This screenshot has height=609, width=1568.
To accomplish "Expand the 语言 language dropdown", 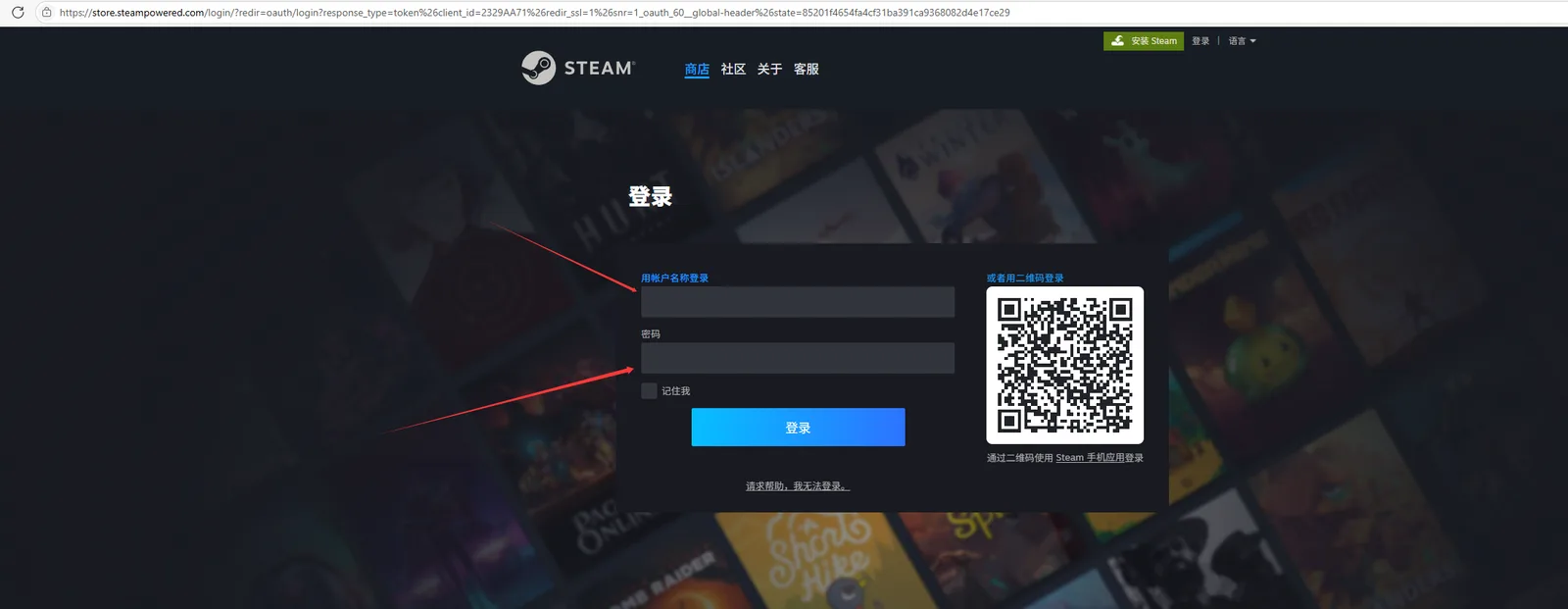I will 1242,41.
